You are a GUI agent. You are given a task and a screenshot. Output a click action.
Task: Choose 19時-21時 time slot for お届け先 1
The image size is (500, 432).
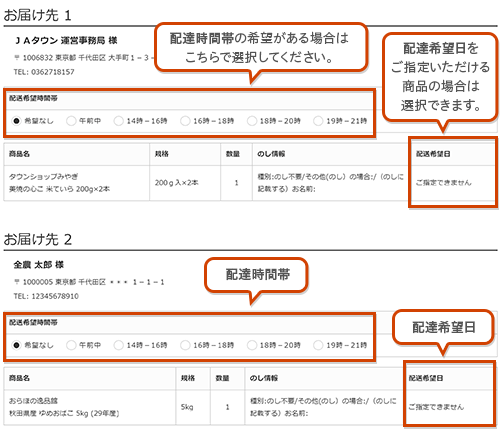pos(318,121)
